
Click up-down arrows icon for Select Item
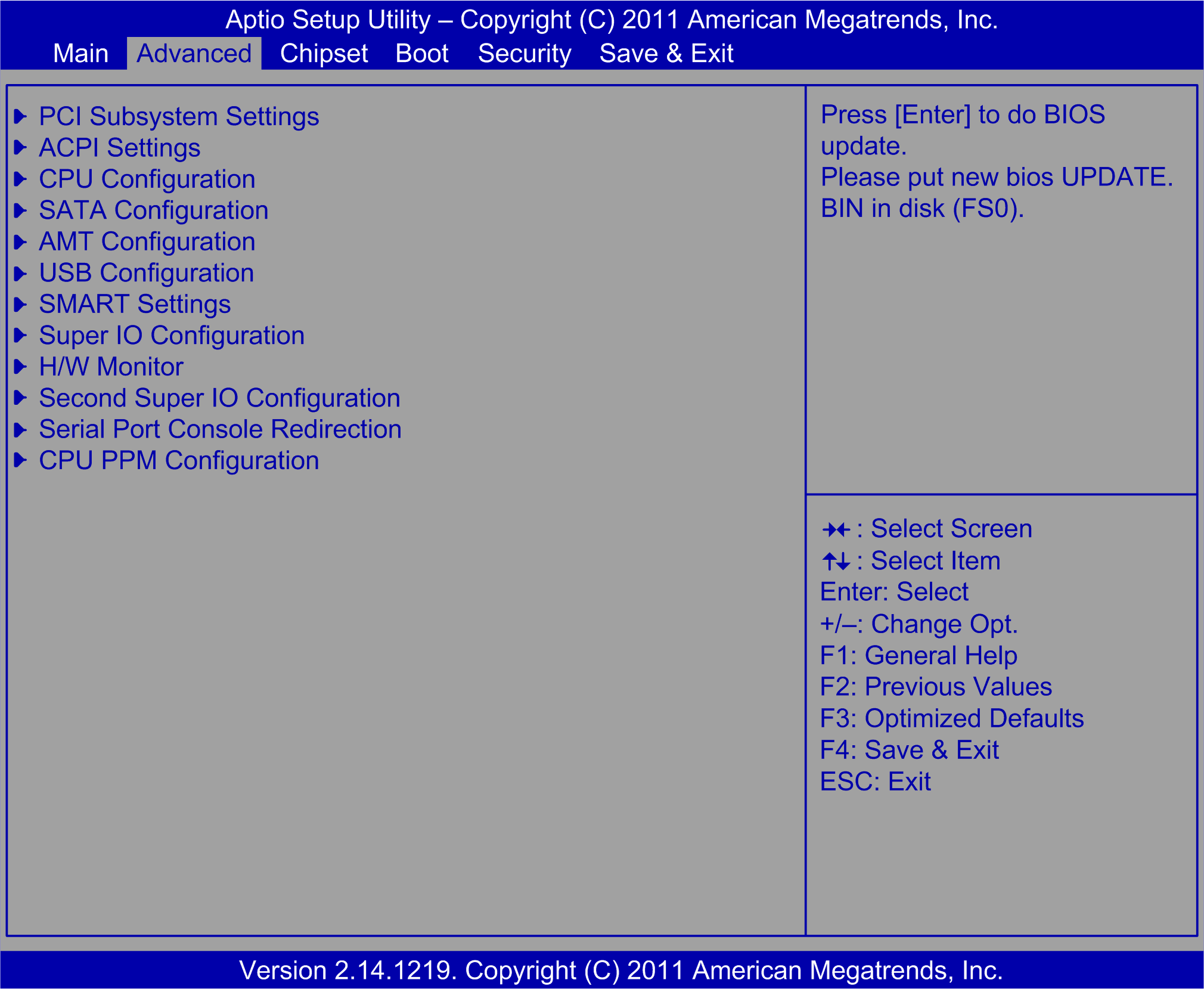point(836,561)
